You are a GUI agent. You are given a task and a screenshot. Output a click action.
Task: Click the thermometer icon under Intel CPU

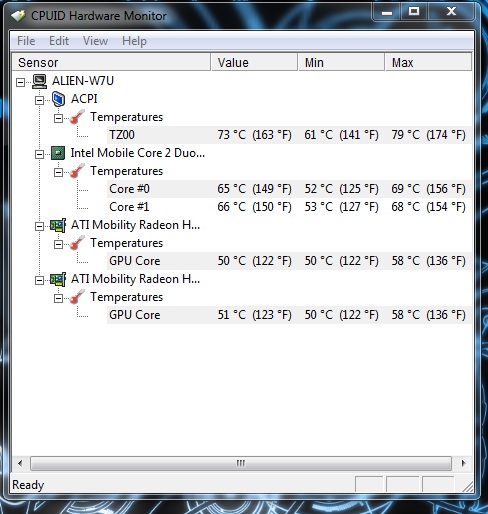tap(77, 171)
